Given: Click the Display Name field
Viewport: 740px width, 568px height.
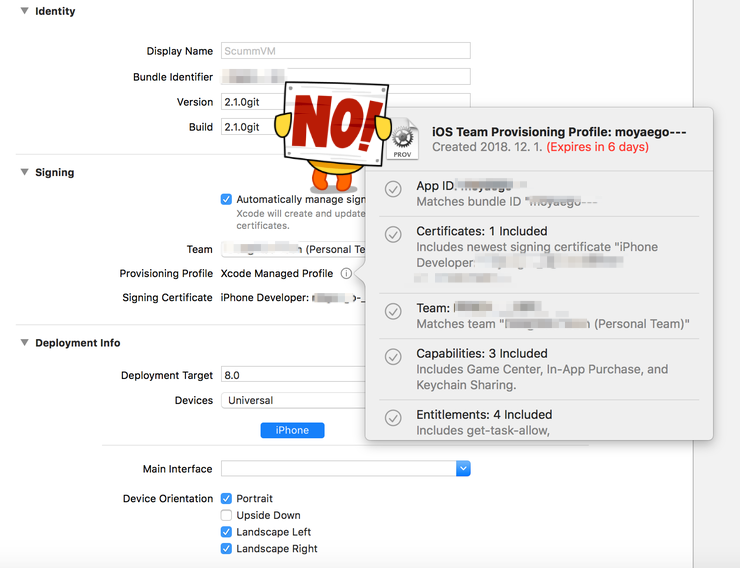Looking at the screenshot, I should click(x=346, y=51).
